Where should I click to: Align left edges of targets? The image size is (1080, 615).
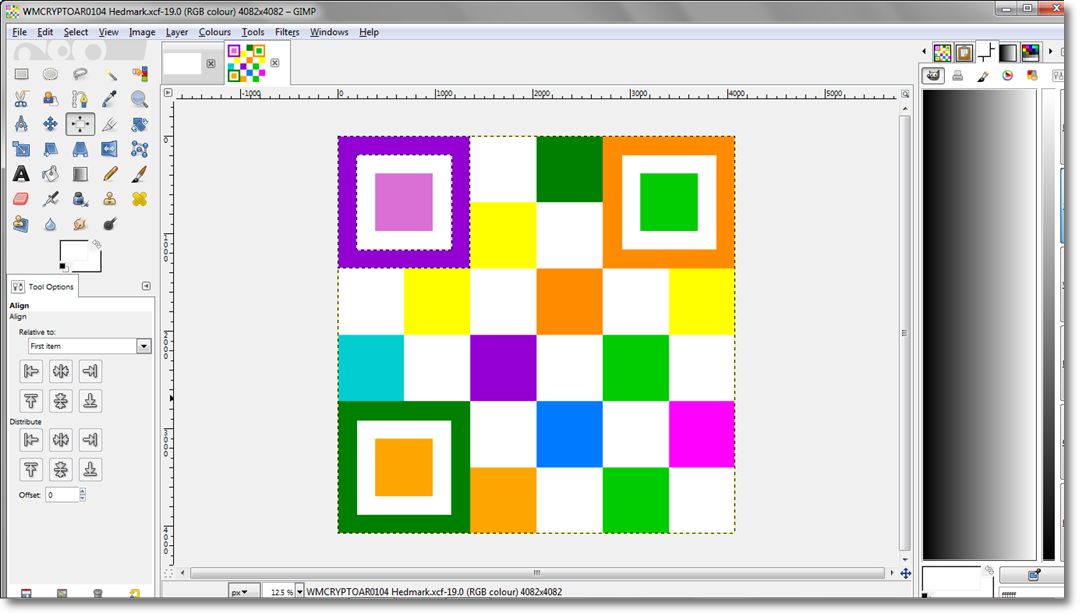(x=31, y=371)
